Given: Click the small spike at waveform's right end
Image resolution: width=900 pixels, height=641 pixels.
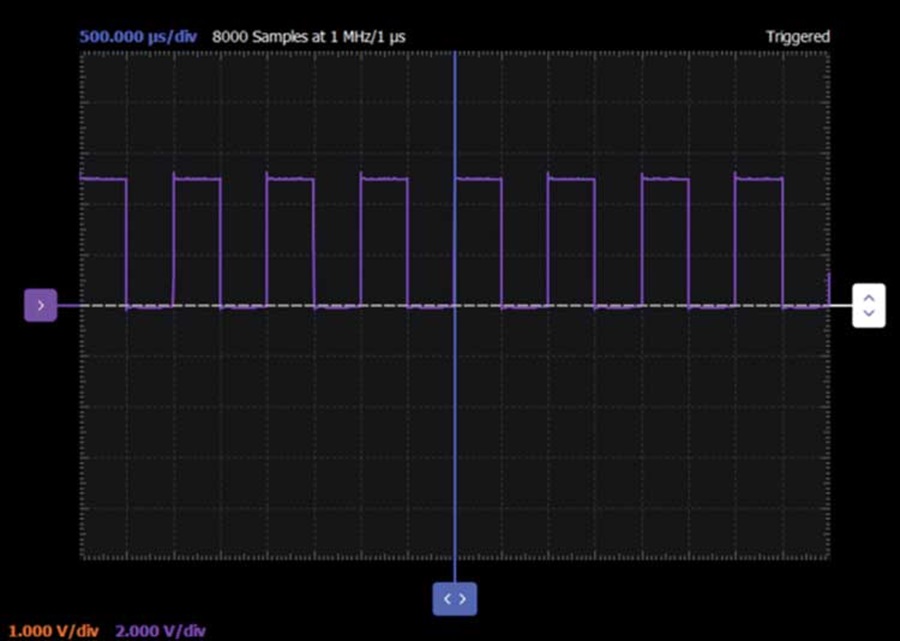Looking at the screenshot, I should click(828, 288).
